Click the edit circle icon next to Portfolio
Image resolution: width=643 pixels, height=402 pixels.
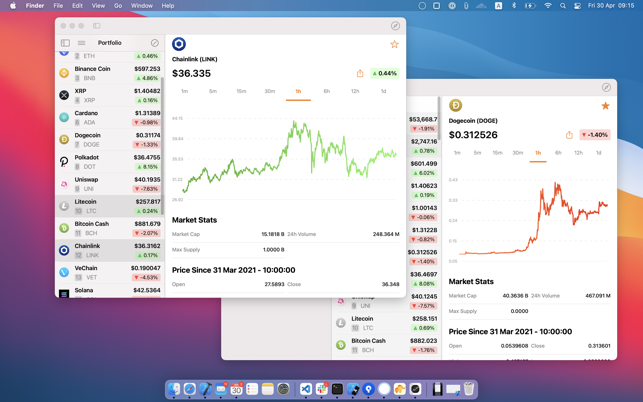(x=155, y=43)
